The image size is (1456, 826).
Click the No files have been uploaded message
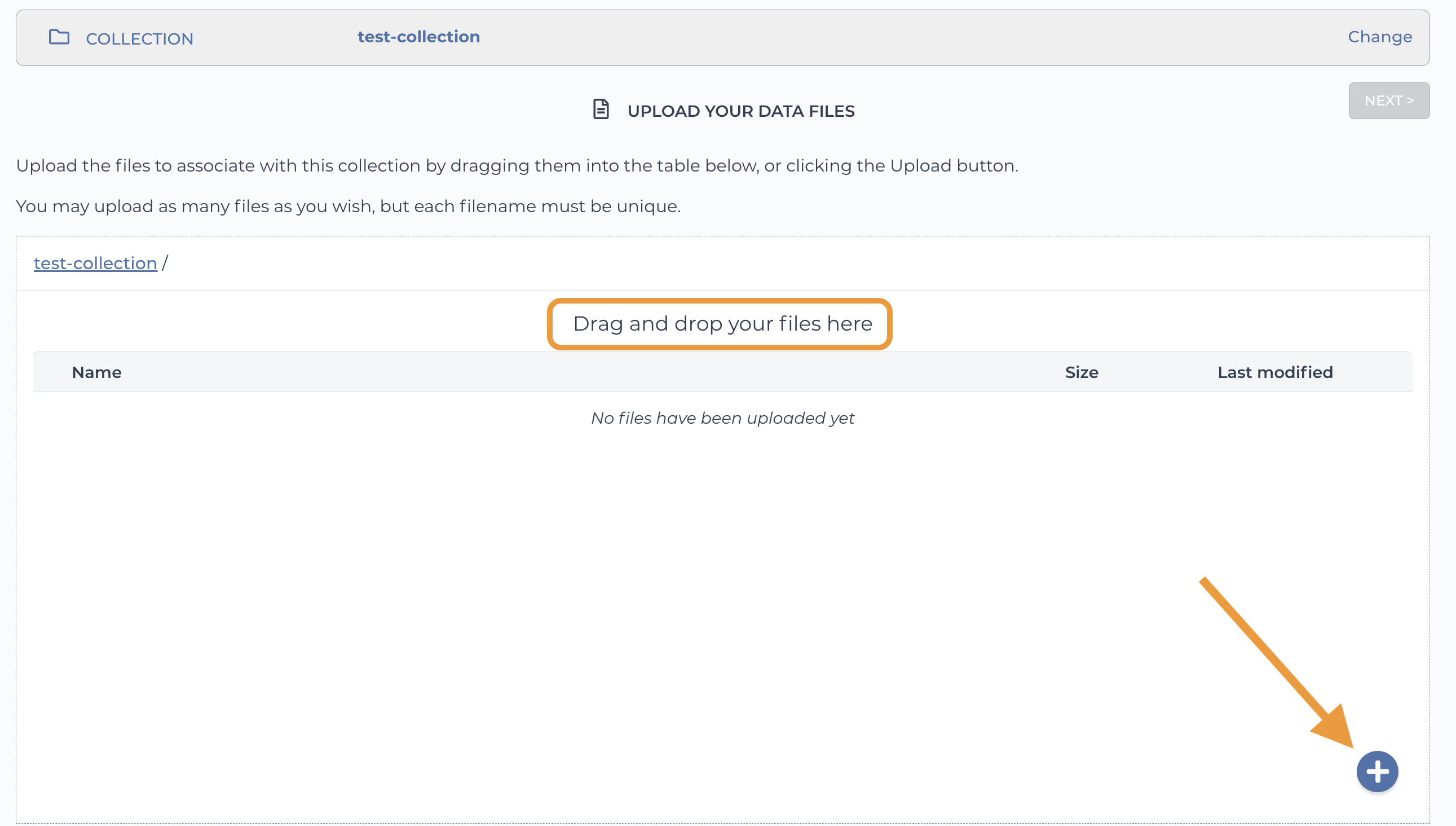(722, 418)
